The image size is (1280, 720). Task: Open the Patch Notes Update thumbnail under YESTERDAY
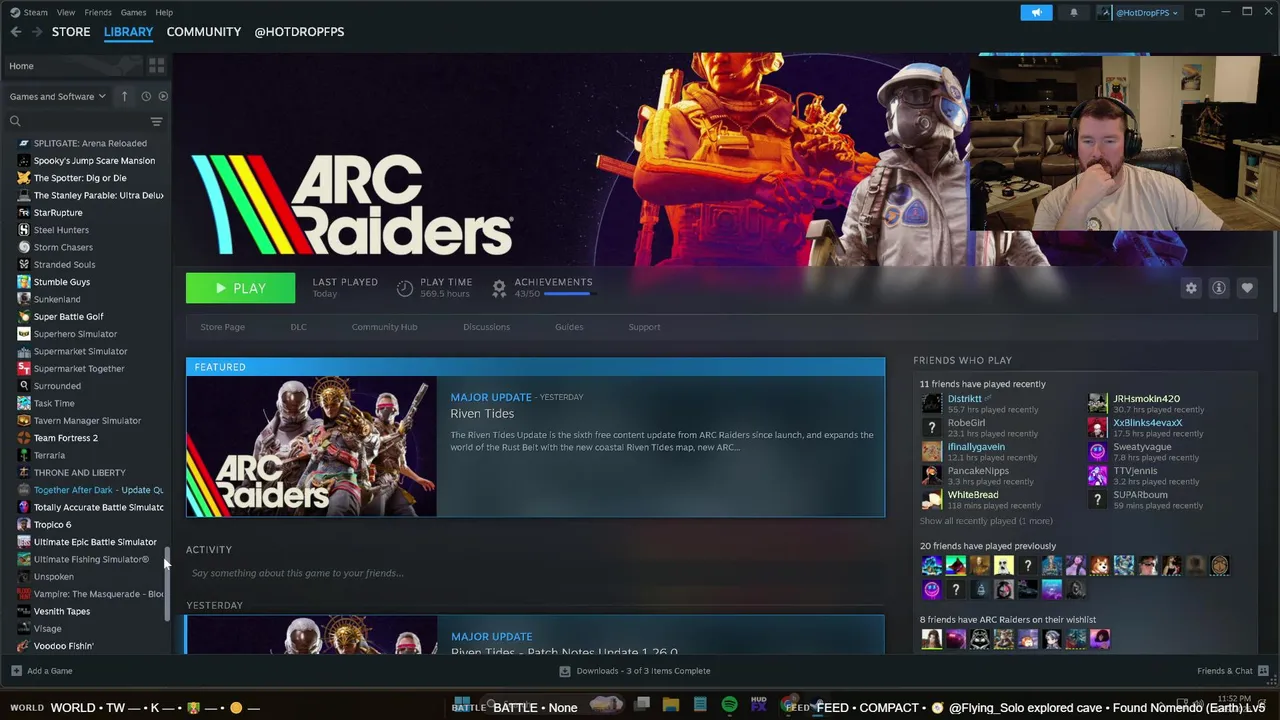[311, 636]
